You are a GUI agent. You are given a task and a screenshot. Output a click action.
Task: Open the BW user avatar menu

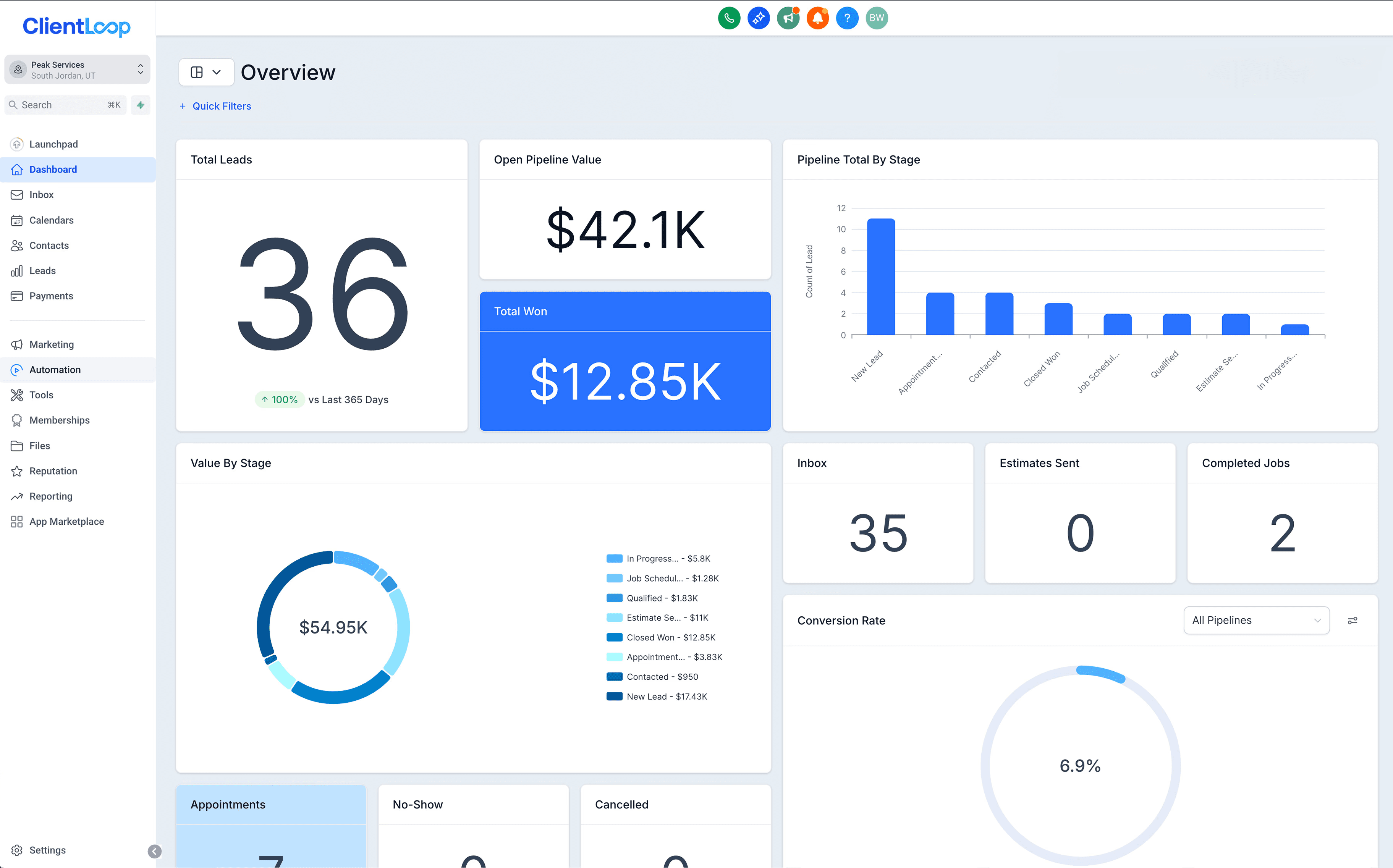coord(876,18)
